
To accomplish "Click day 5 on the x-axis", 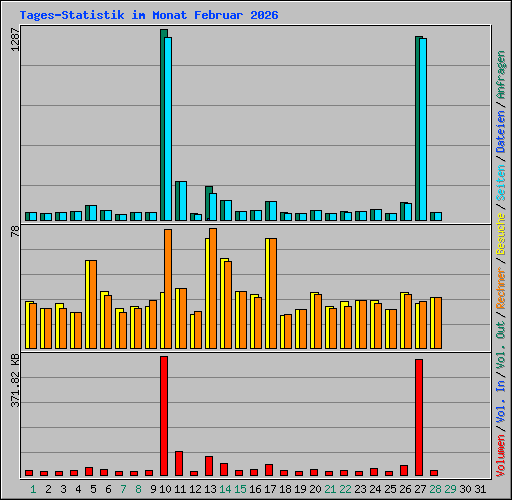I will (93, 489).
